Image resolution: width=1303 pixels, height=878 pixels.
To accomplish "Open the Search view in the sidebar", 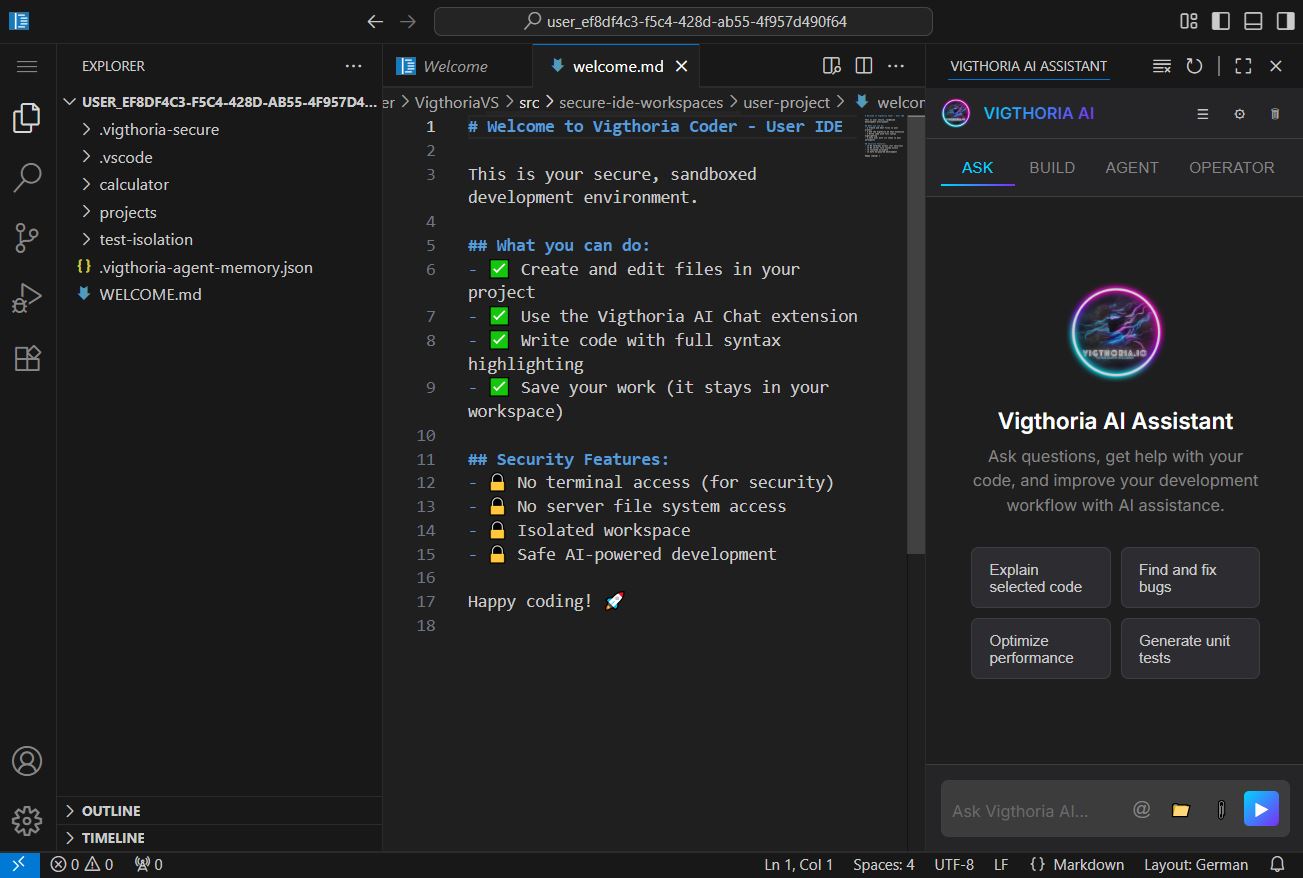I will (x=26, y=177).
